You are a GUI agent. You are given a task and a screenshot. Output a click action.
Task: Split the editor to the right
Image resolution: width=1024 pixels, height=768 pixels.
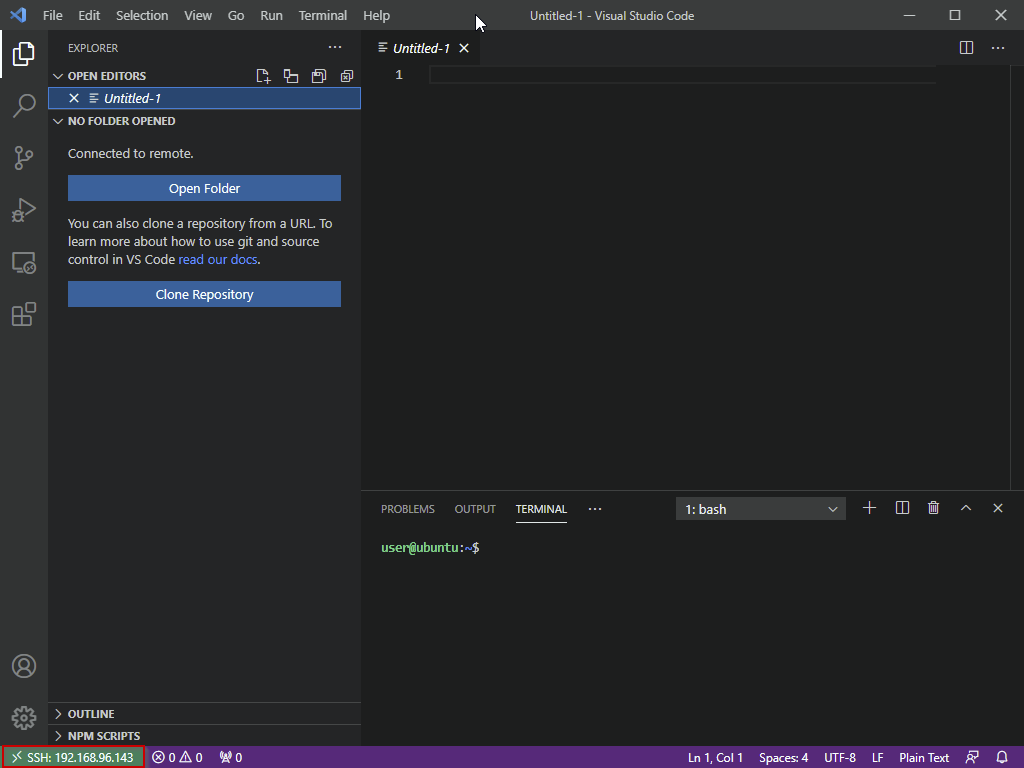tap(967, 48)
